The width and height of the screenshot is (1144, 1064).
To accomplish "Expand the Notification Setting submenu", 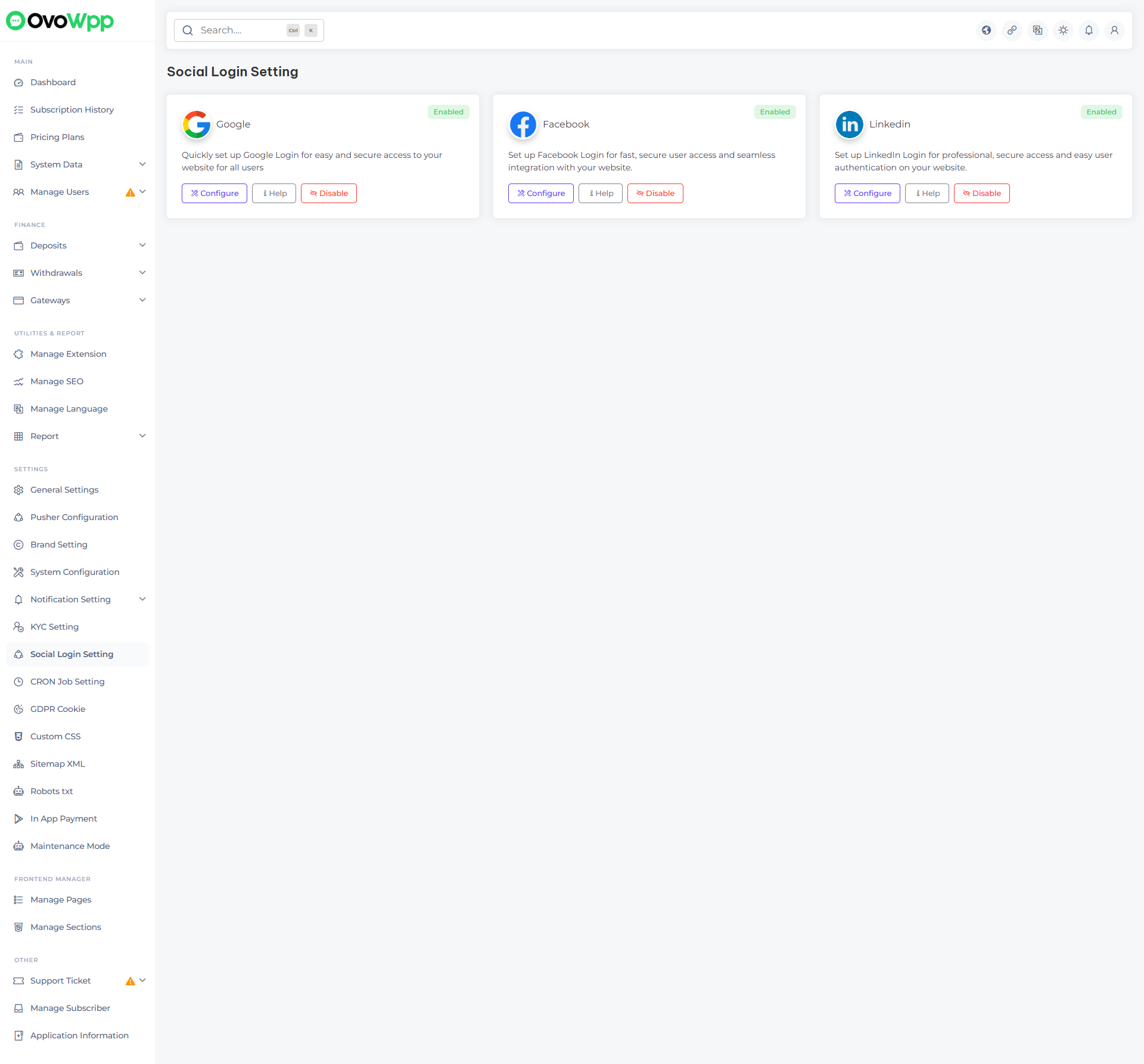I will tap(142, 599).
